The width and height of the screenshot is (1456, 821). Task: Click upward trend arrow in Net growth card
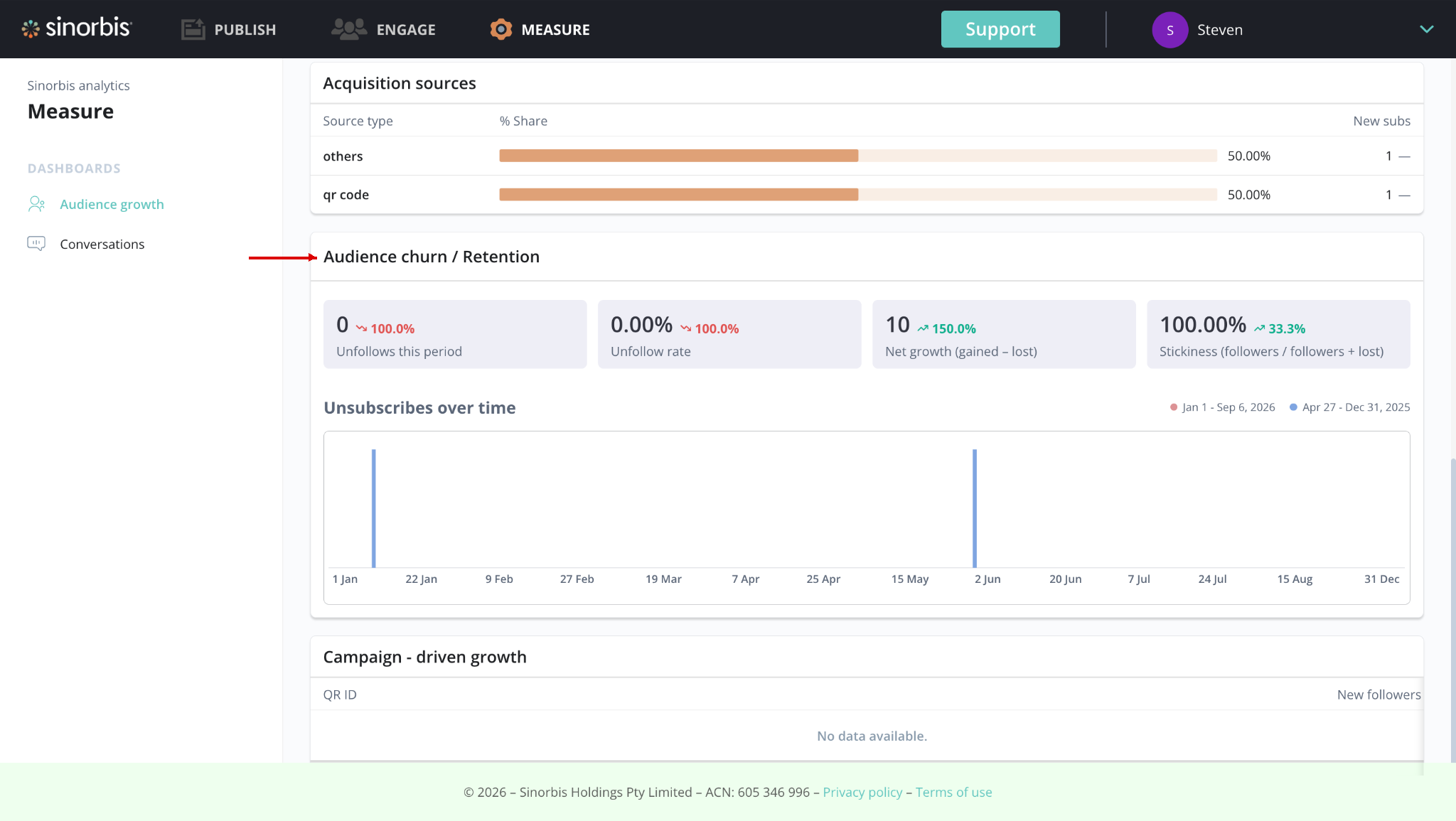point(923,328)
